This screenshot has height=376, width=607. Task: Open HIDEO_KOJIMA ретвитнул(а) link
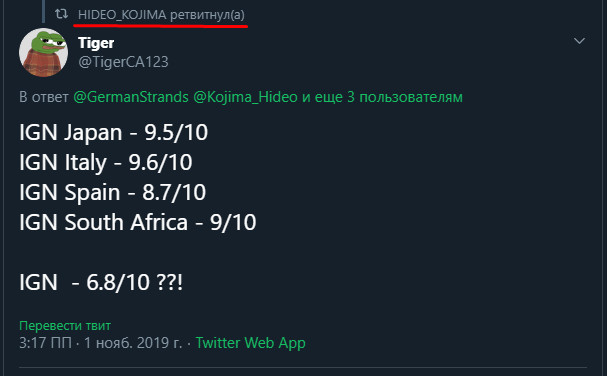(x=161, y=15)
